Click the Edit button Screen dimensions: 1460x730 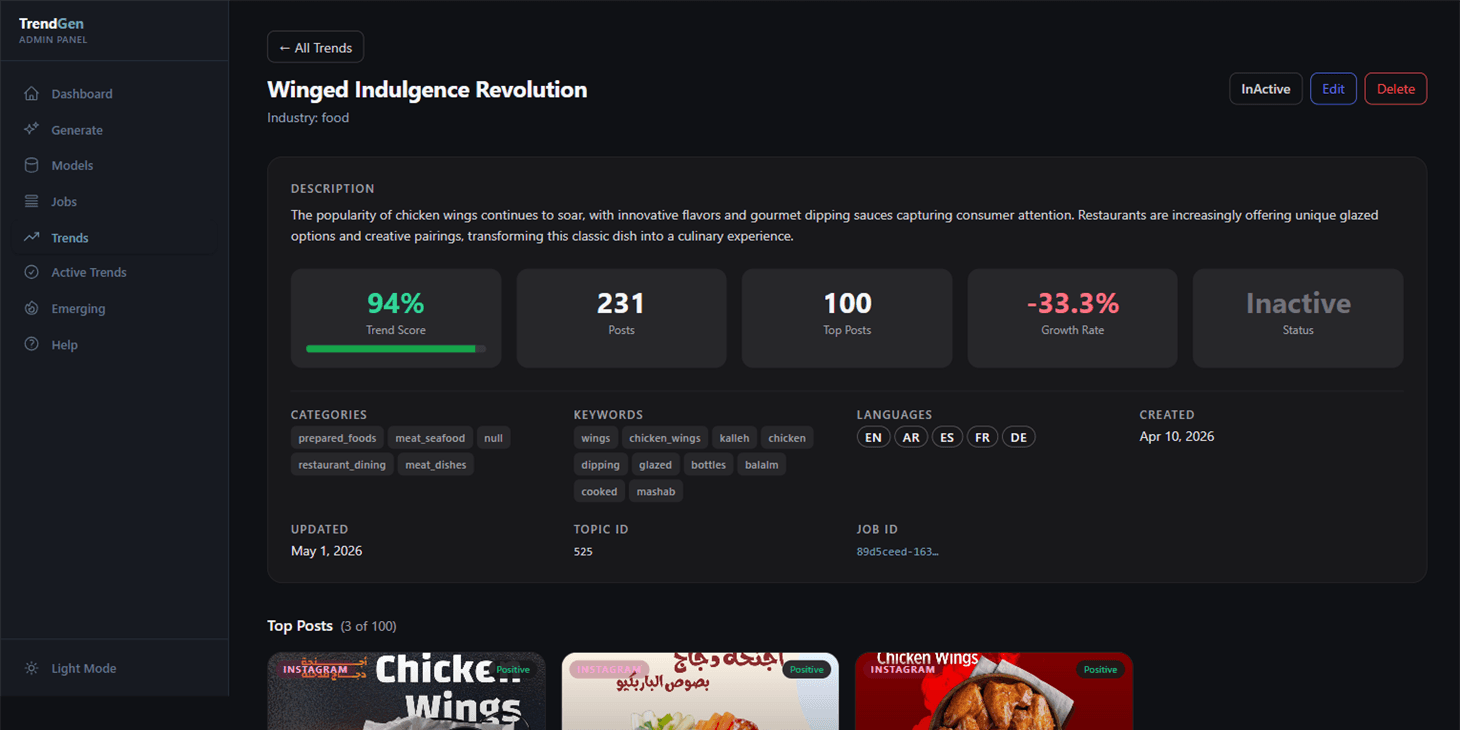pos(1333,89)
